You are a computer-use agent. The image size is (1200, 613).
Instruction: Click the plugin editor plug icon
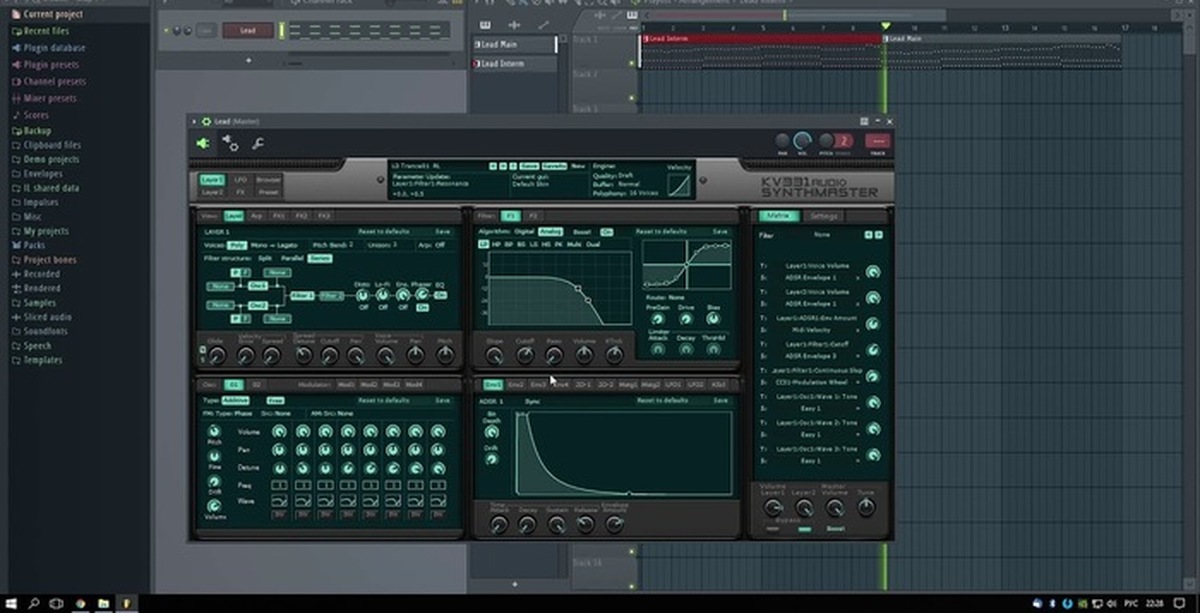coord(204,143)
